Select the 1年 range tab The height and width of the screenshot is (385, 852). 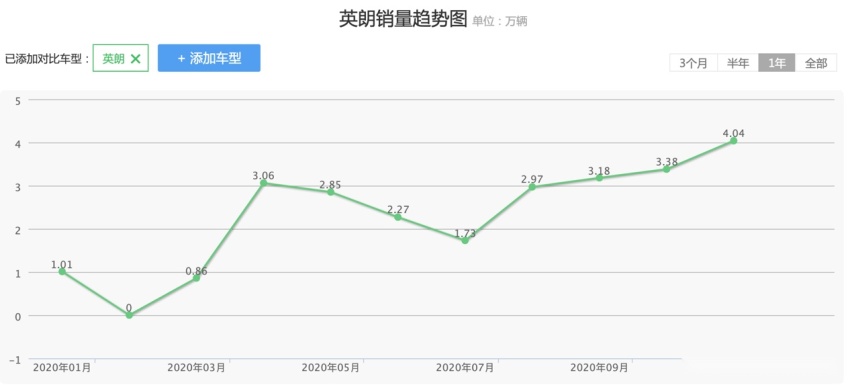[x=777, y=63]
